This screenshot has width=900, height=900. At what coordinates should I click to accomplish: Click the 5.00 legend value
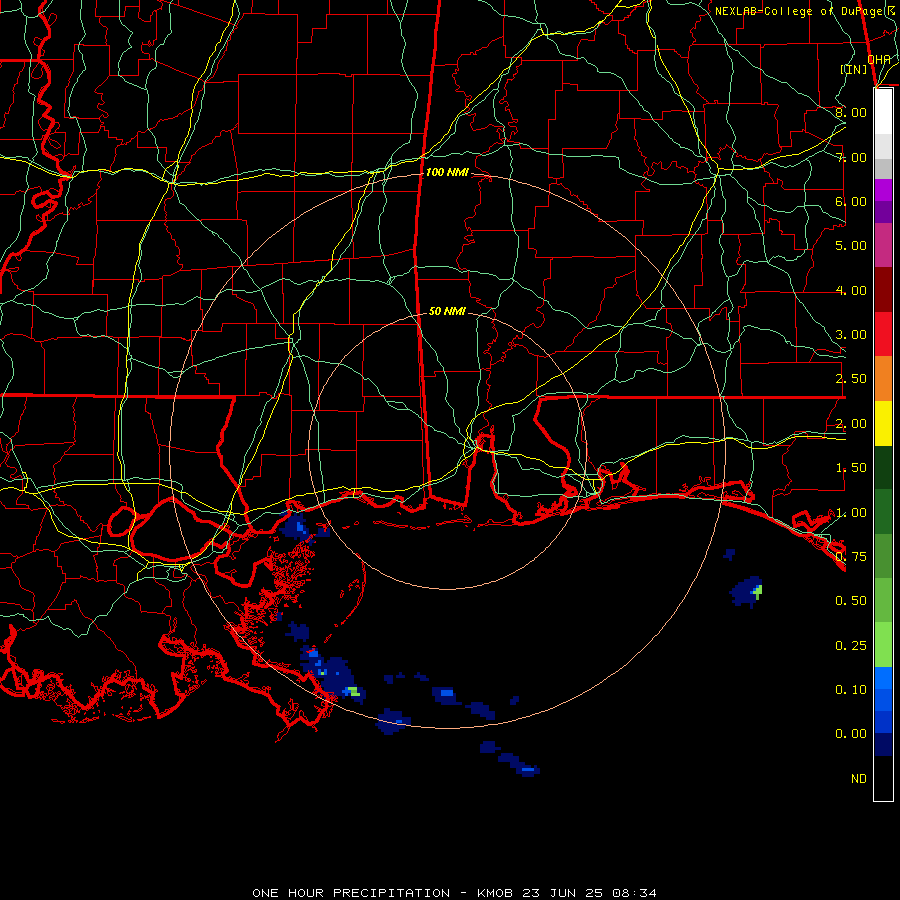tap(851, 246)
